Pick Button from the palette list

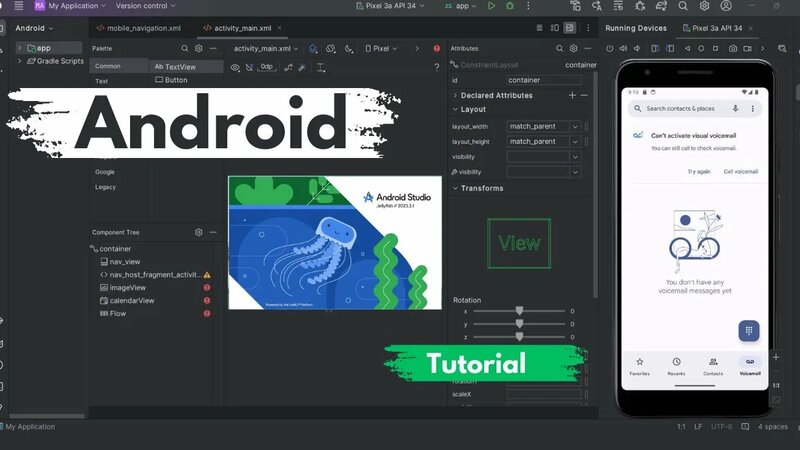pyautogui.click(x=171, y=80)
